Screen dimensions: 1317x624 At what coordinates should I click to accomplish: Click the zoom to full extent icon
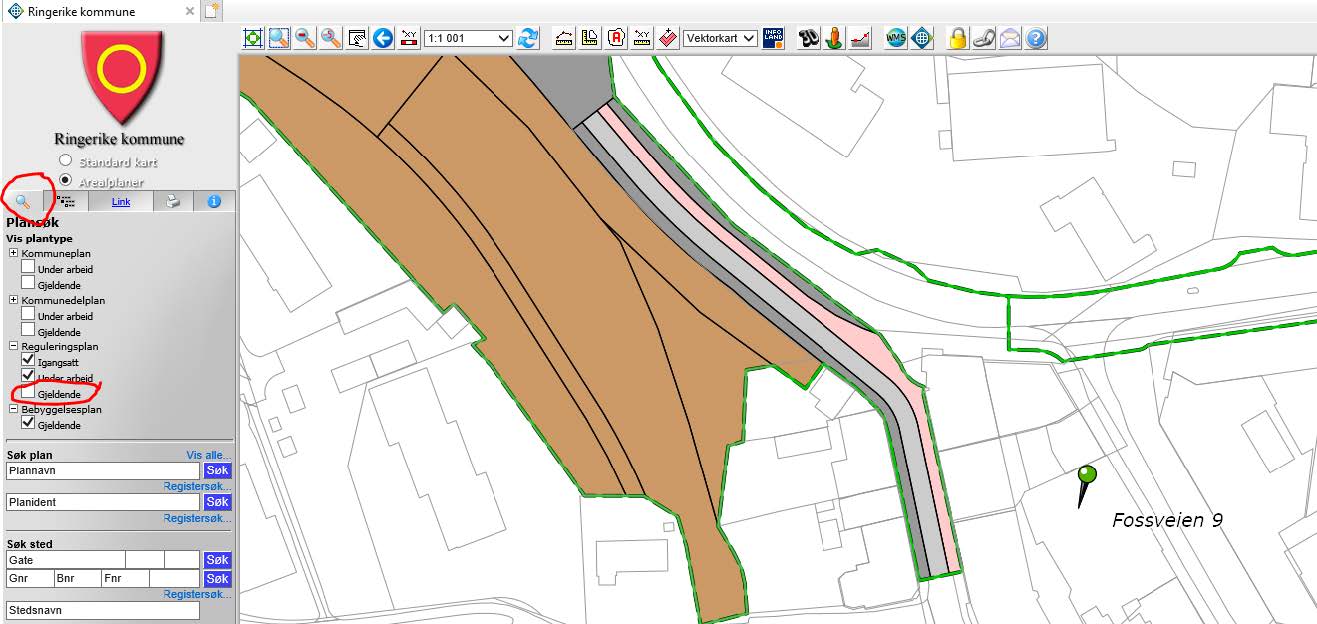[x=253, y=38]
